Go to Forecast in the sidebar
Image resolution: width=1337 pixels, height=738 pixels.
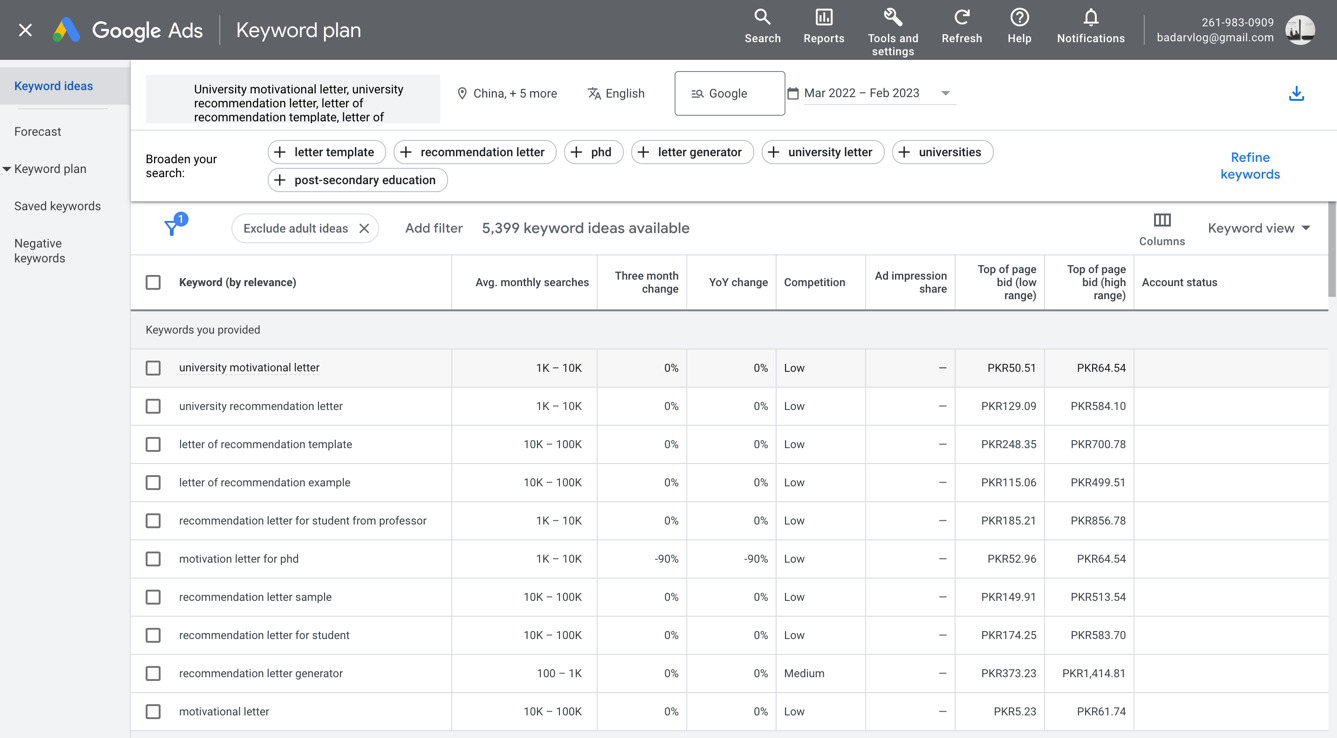38,132
